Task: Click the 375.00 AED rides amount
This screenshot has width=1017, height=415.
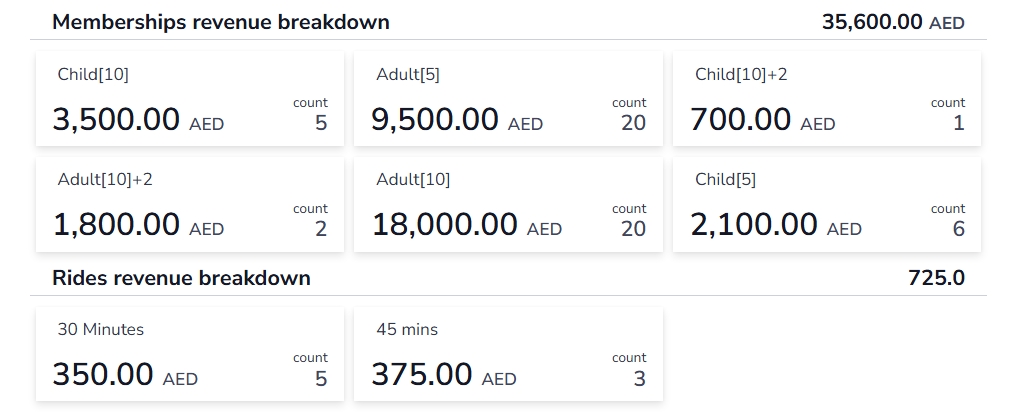Action: [444, 375]
